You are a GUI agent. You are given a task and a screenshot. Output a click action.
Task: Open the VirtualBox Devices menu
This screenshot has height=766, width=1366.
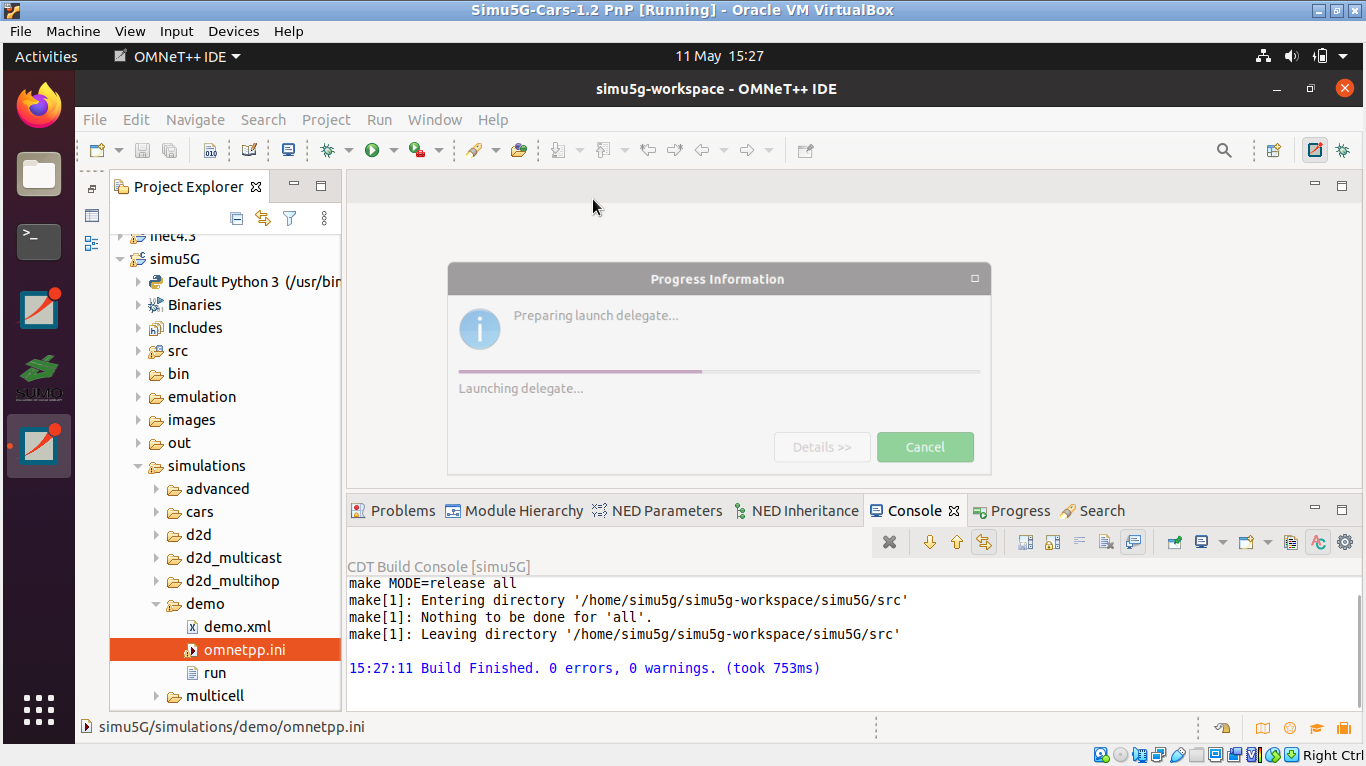click(233, 31)
